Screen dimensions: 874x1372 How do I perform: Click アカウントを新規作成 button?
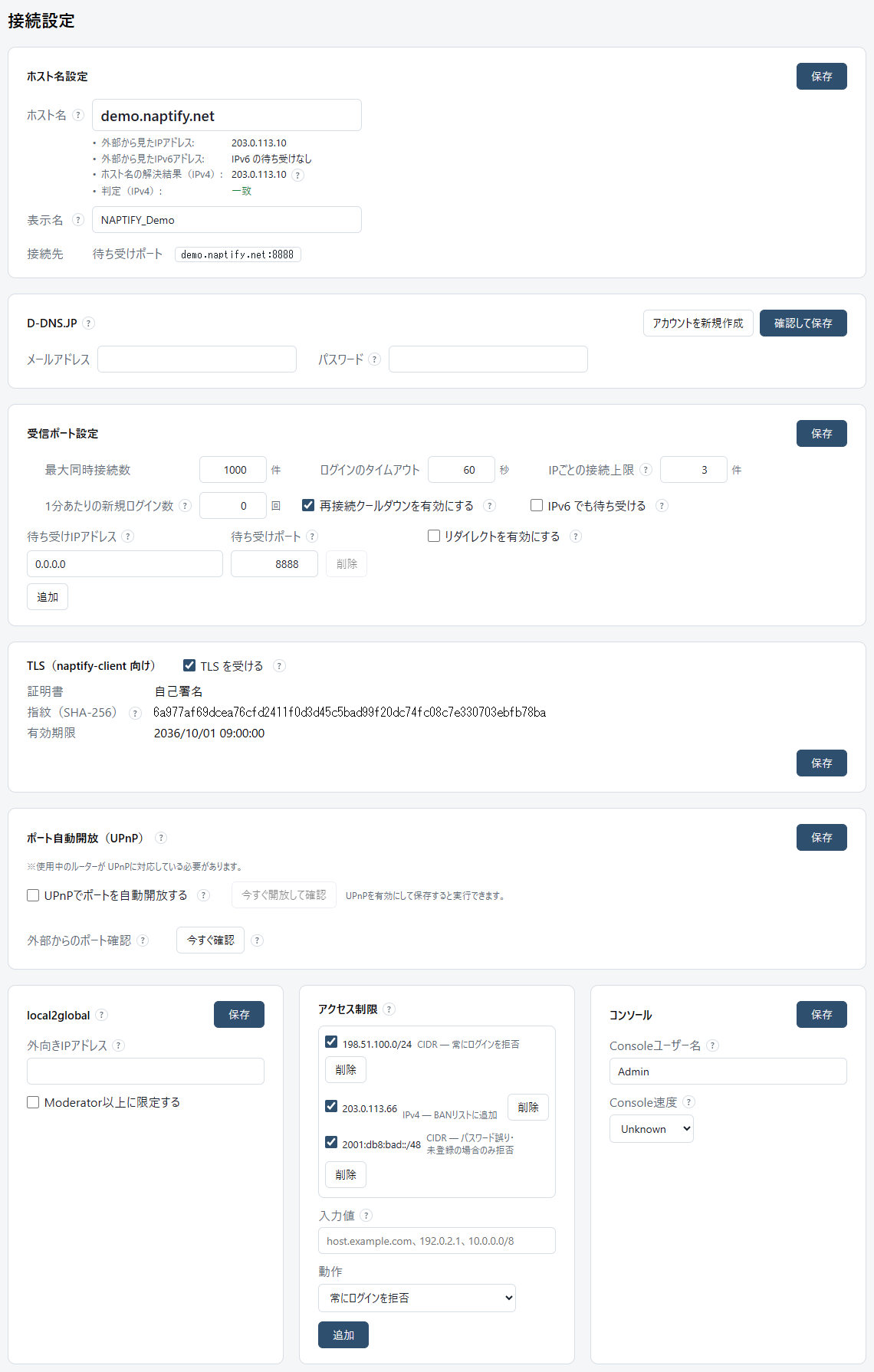pyautogui.click(x=698, y=323)
